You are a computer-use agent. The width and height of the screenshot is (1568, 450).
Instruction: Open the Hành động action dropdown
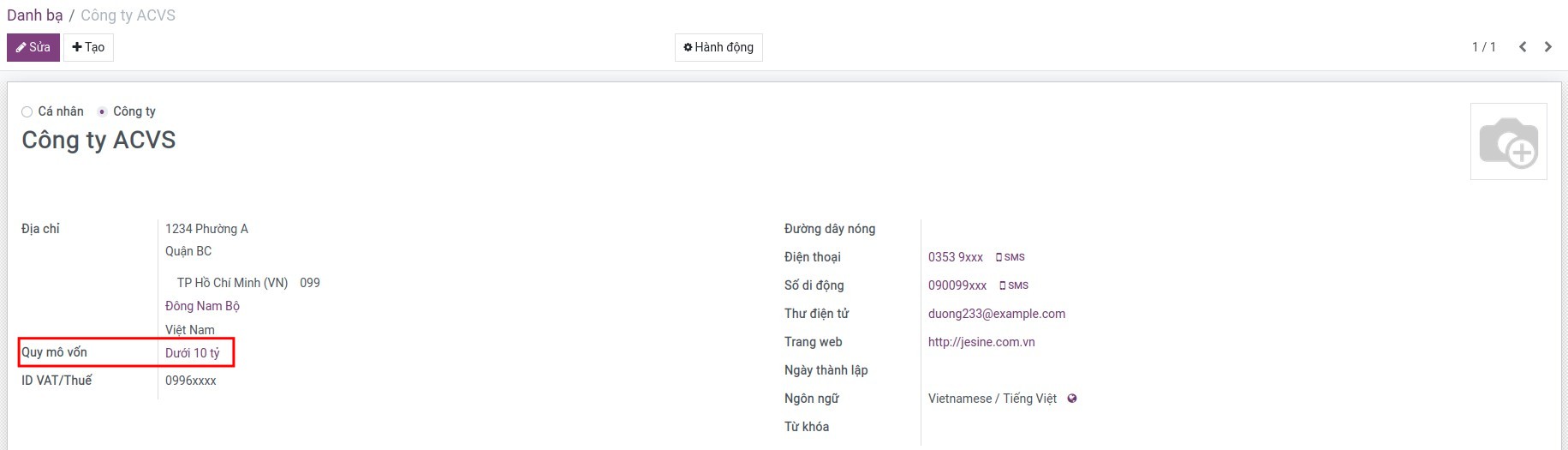coord(718,47)
